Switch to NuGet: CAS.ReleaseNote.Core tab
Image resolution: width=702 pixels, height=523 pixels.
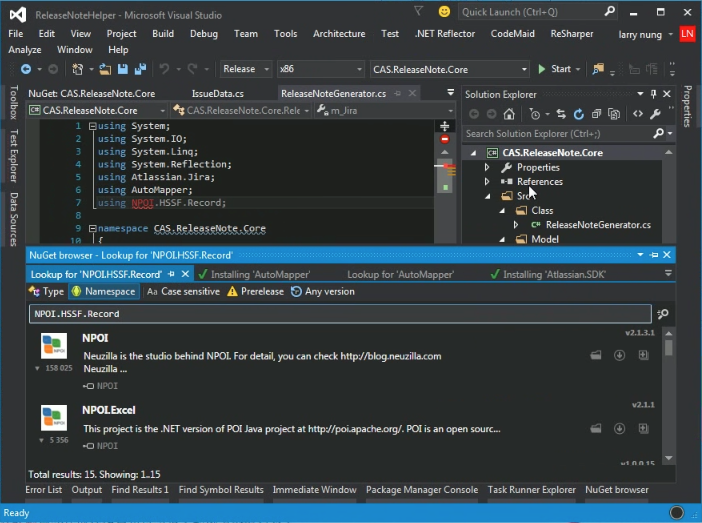[x=92, y=94]
